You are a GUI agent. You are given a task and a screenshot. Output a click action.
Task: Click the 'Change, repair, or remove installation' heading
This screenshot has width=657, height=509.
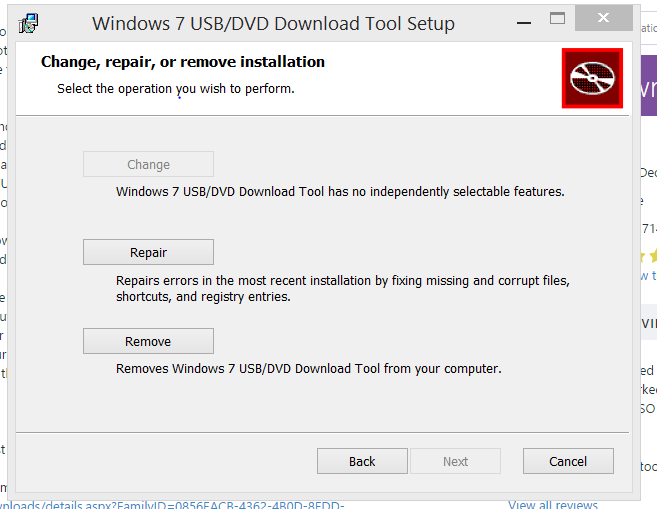(x=183, y=62)
